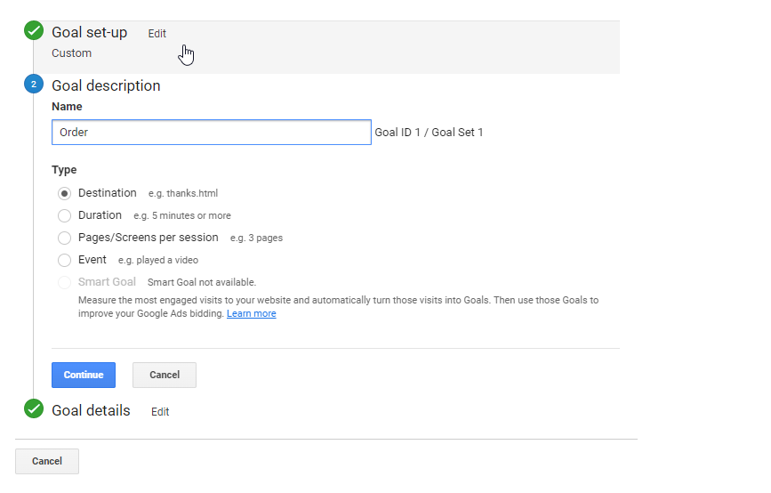Click the blue step 2 circle icon
This screenshot has width=771, height=493.
tap(34, 84)
